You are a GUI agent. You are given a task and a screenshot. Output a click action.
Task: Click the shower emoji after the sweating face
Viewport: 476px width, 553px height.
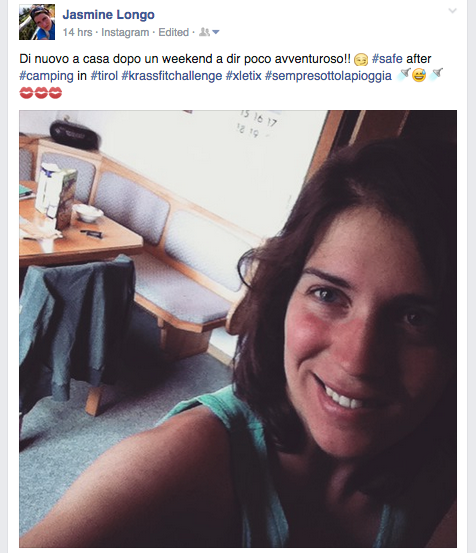pyautogui.click(x=436, y=74)
